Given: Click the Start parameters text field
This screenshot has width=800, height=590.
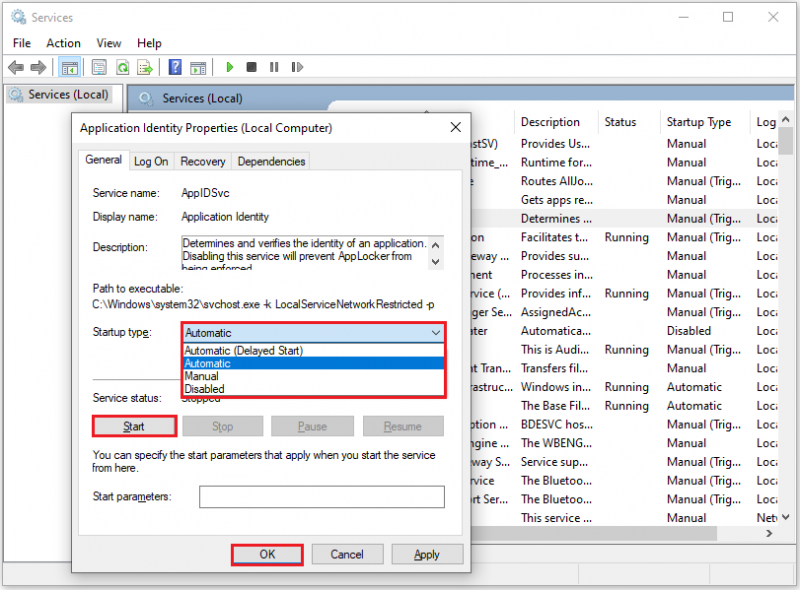Looking at the screenshot, I should coord(321,497).
